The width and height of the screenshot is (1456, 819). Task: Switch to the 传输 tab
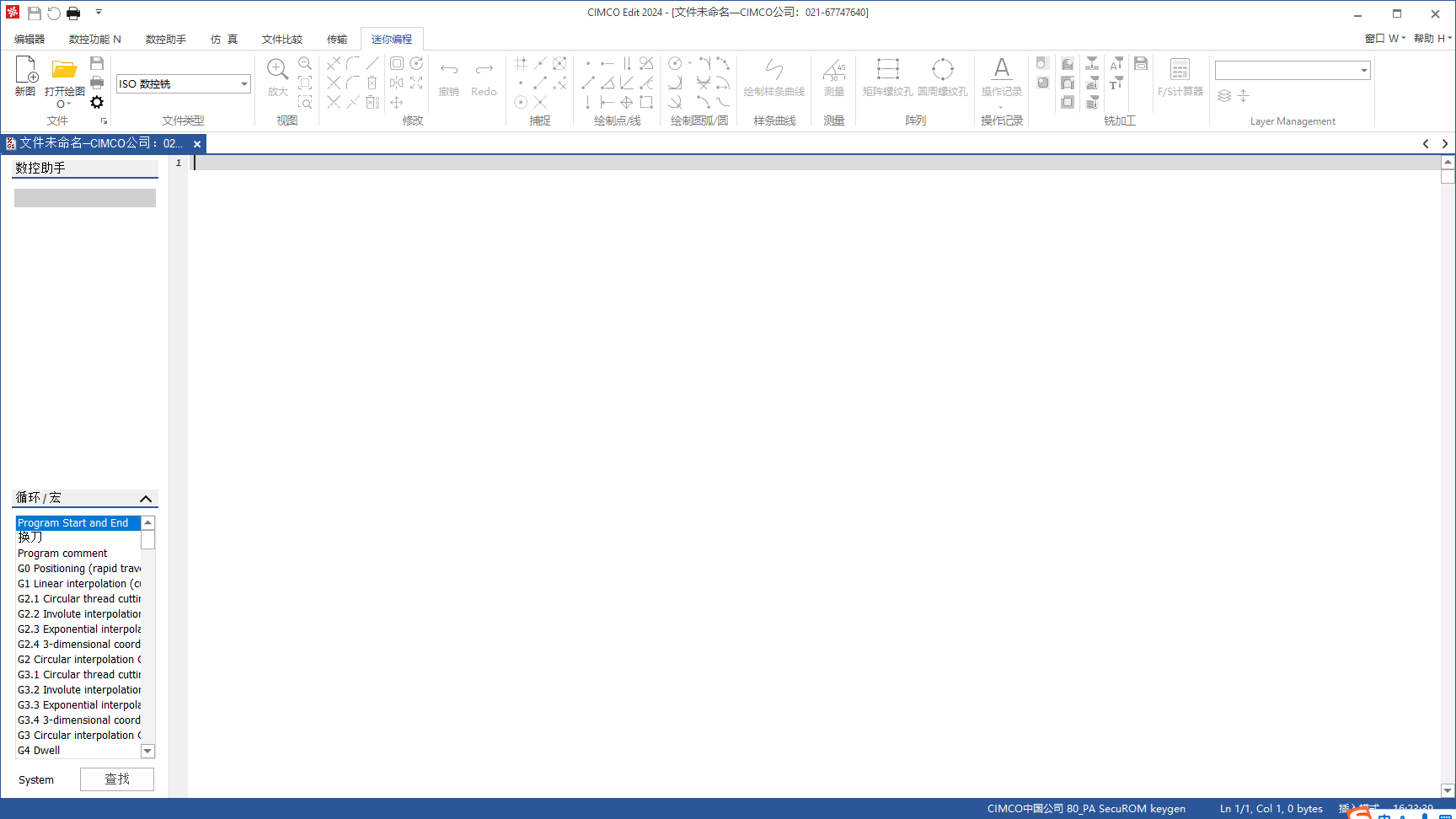click(x=337, y=39)
